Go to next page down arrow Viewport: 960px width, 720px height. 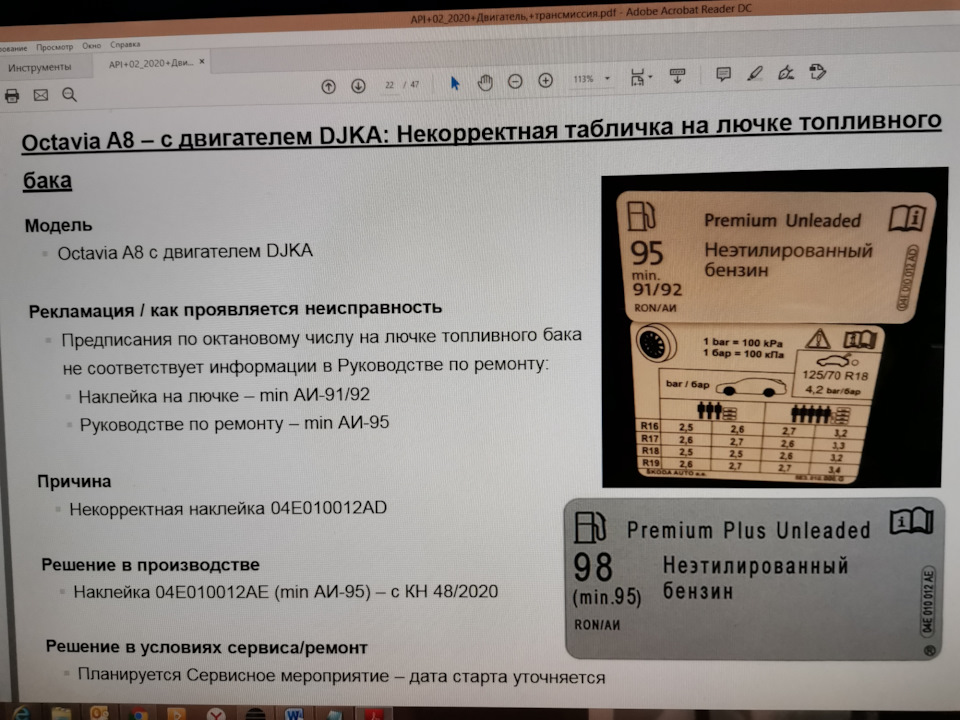[x=358, y=86]
